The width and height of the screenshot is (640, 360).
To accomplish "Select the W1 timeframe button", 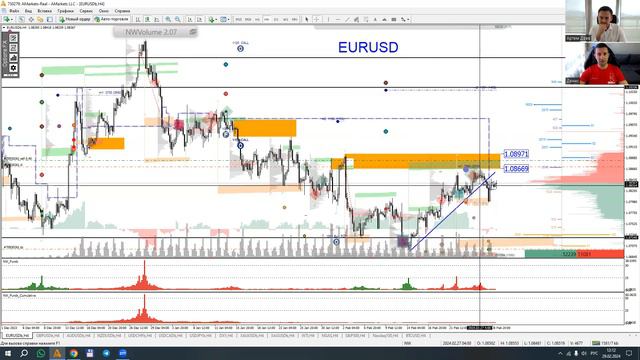I will point(286,19).
